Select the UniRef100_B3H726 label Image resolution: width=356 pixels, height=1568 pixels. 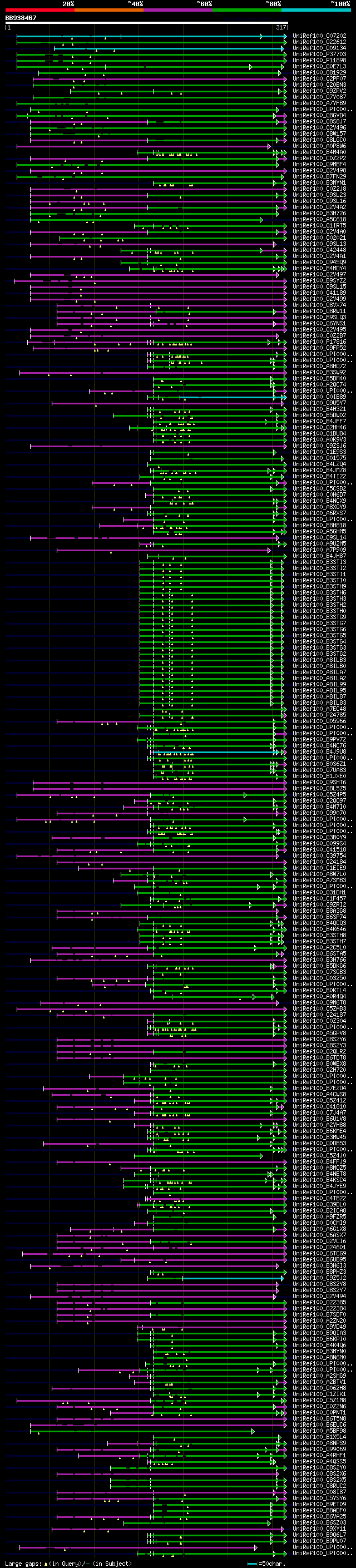319,213
